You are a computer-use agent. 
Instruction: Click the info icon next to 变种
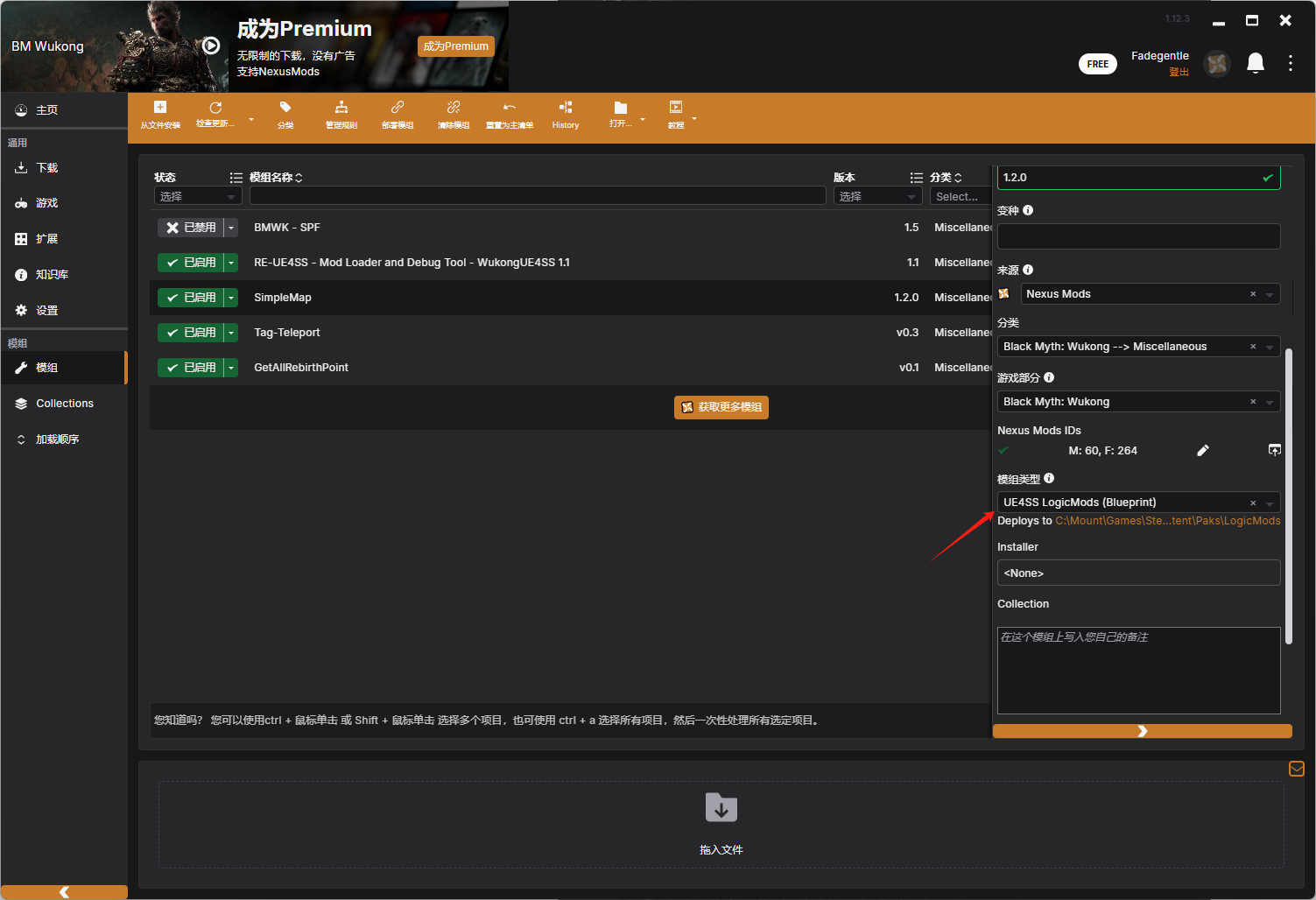(1028, 210)
